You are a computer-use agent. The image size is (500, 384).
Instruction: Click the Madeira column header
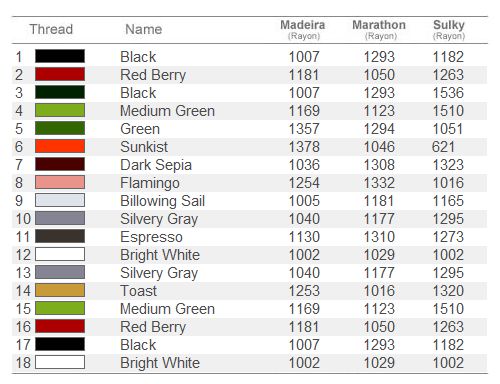click(303, 29)
